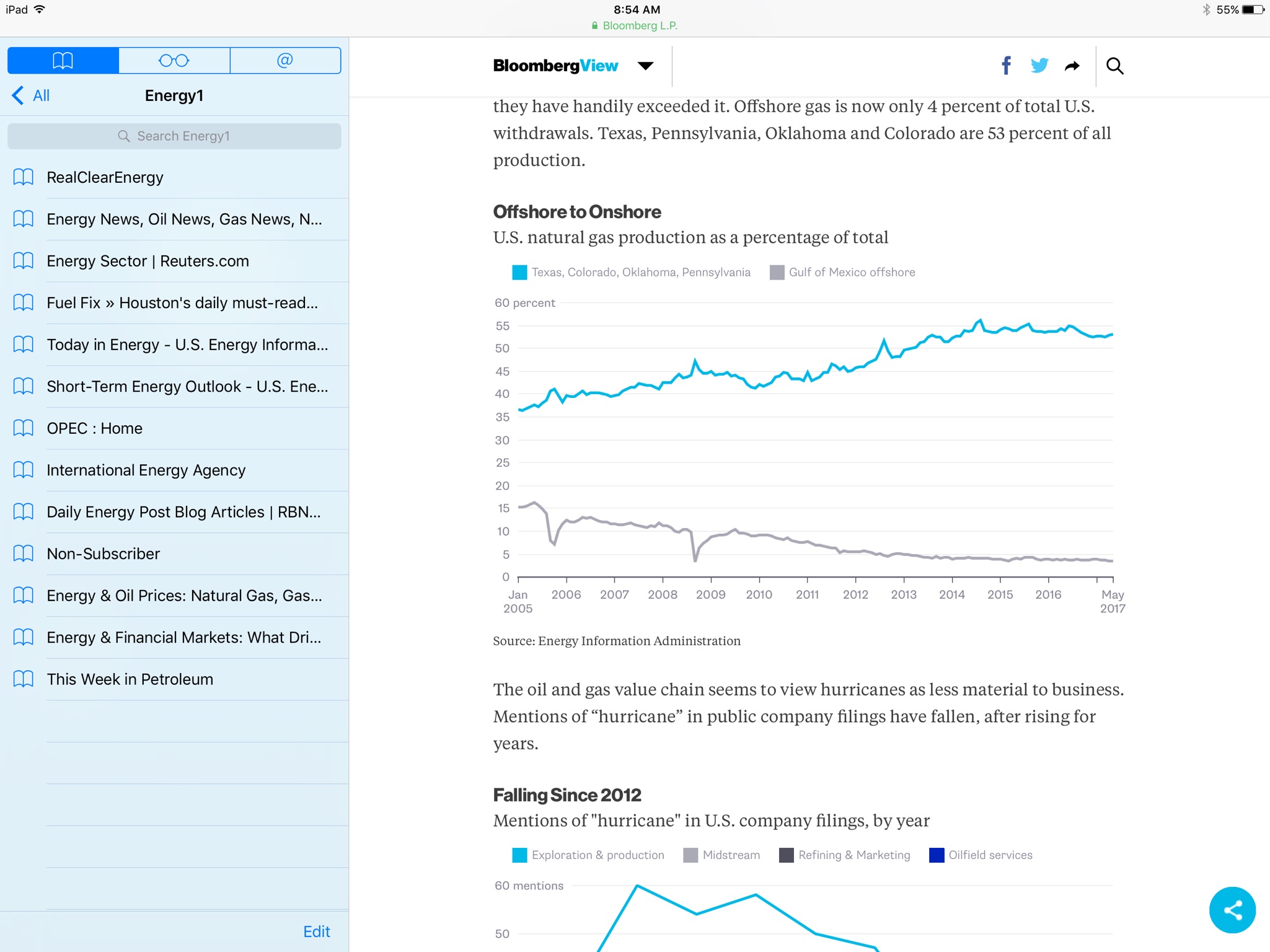The width and height of the screenshot is (1270, 952).
Task: Open the OPEC : Home bookmark
Action: (94, 428)
